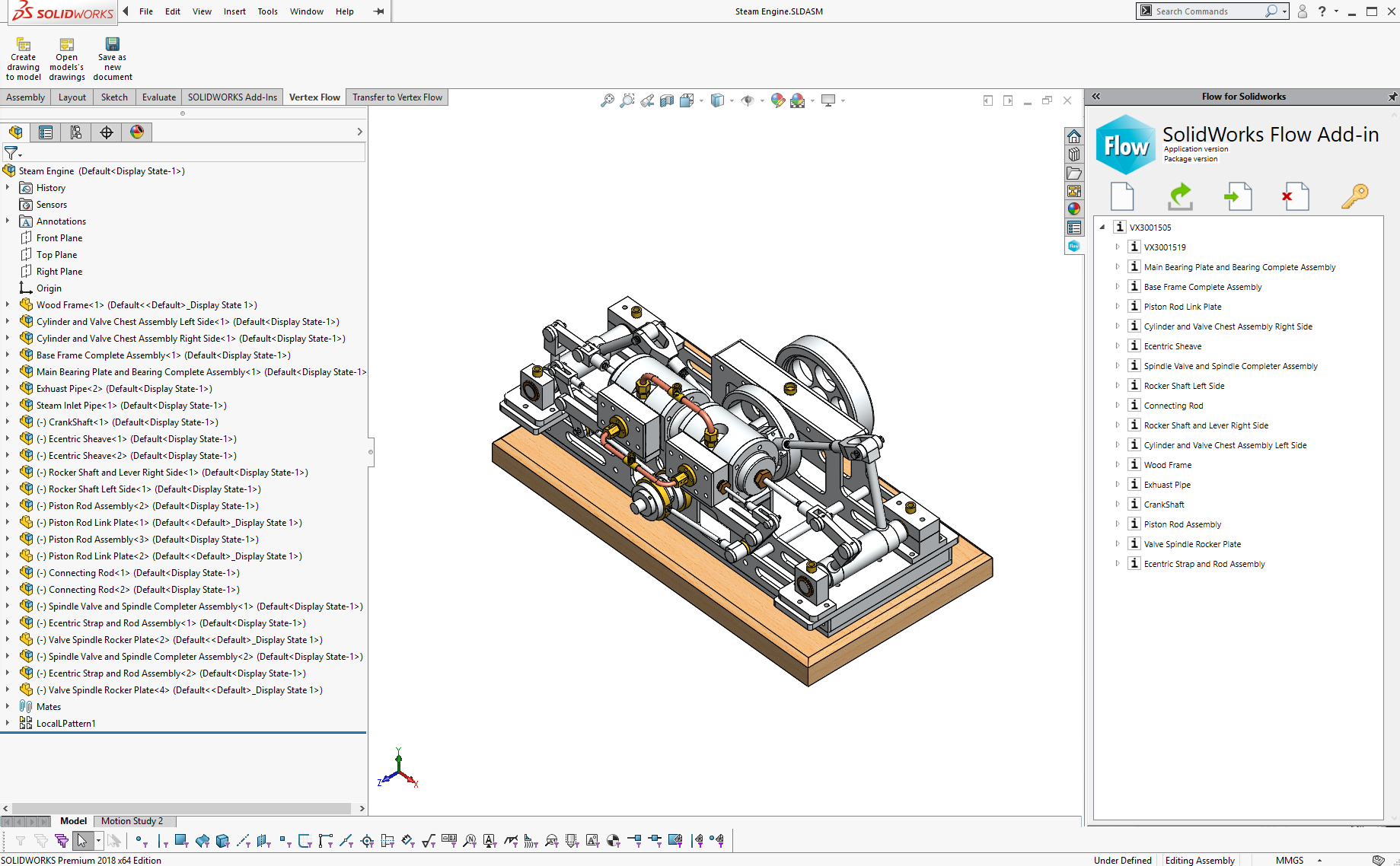
Task: Click the key icon in Flow Add-in toolbar
Action: pyautogui.click(x=1355, y=196)
